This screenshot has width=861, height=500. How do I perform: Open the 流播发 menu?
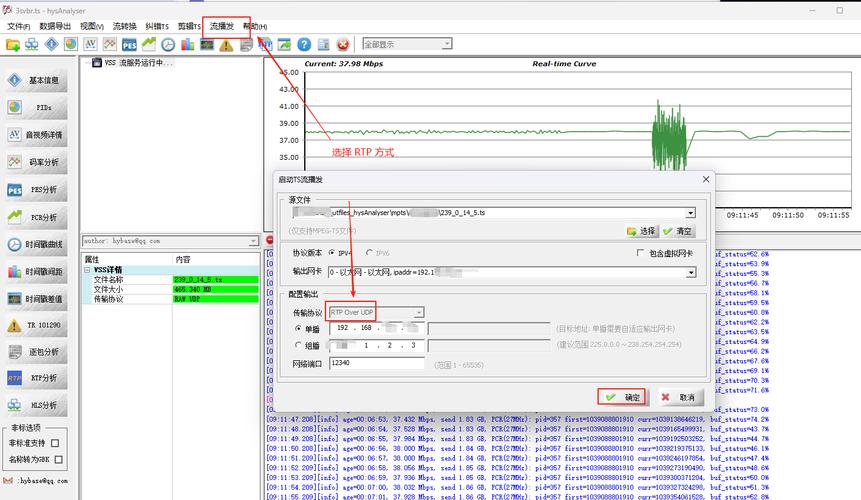(x=221, y=26)
